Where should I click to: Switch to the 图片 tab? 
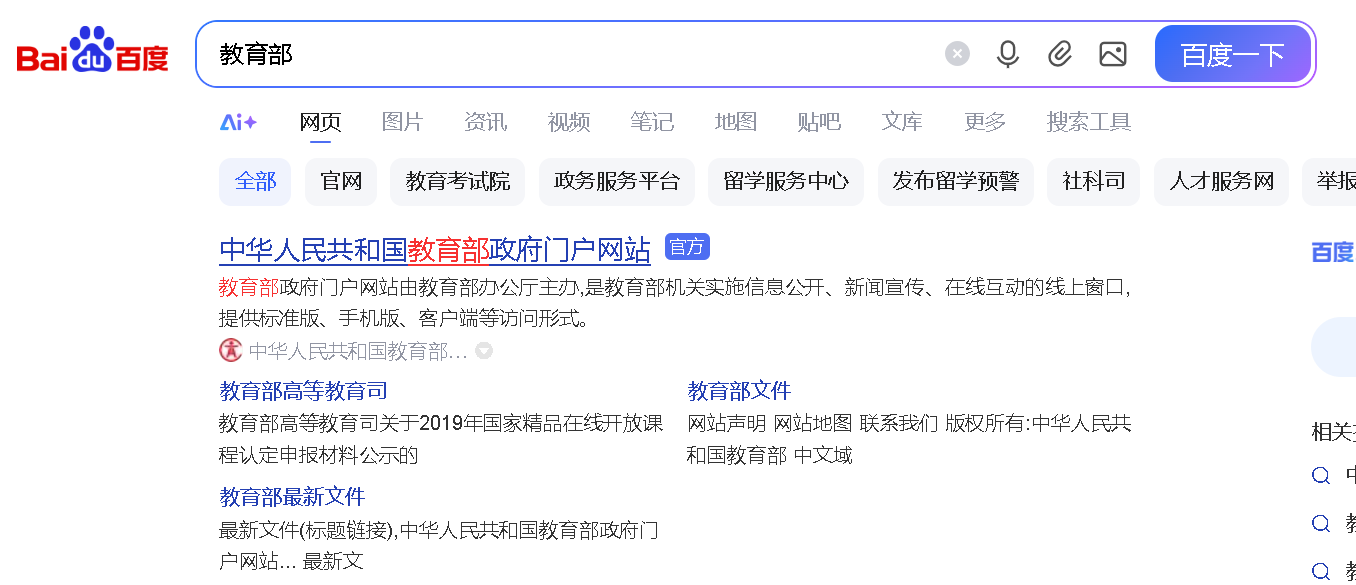click(x=402, y=121)
